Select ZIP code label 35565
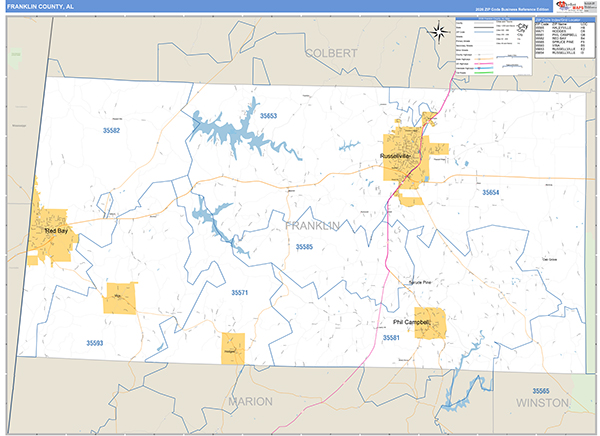This screenshot has height=436, width=600. 541,391
